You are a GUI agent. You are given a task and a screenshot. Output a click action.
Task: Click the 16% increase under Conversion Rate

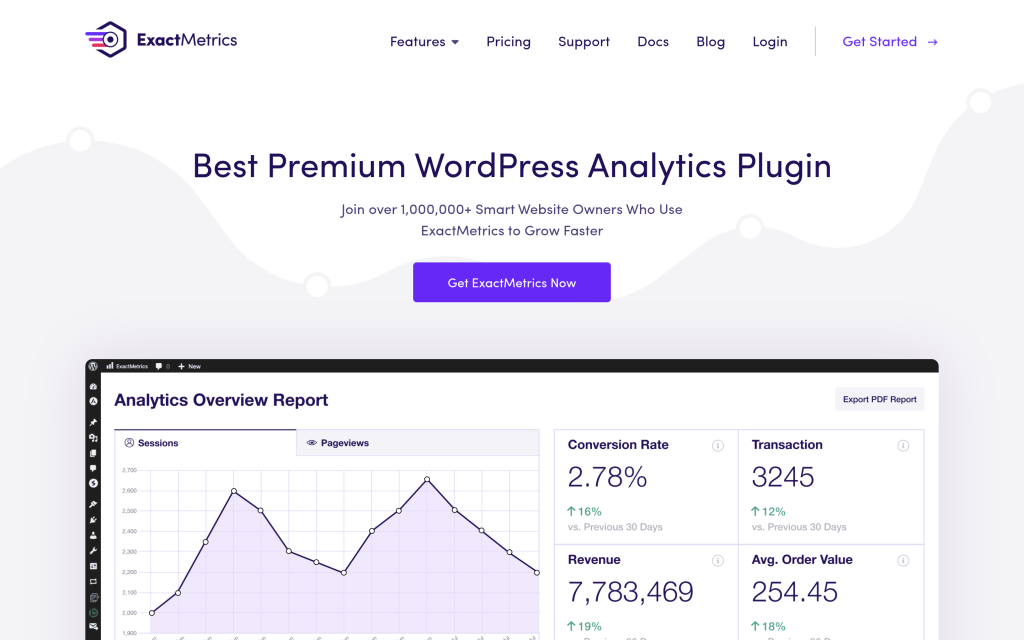click(584, 511)
